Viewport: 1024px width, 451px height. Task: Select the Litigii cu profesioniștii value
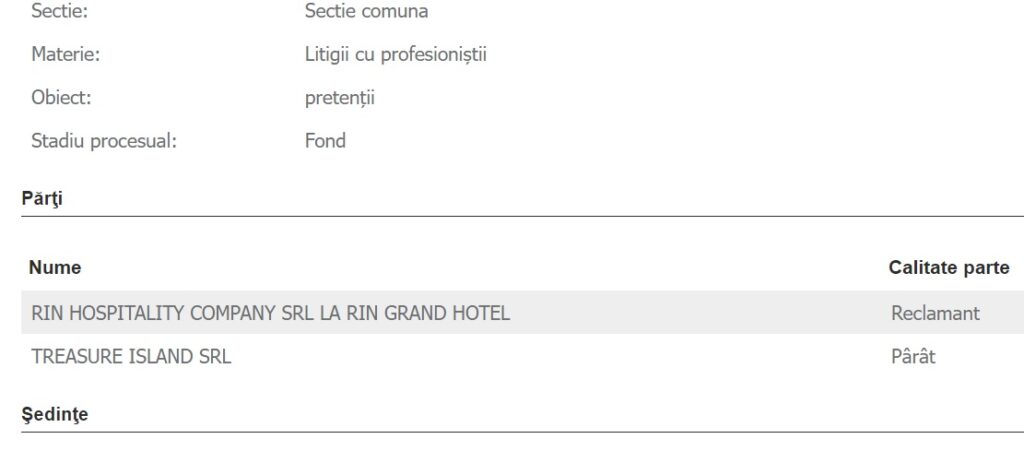[x=395, y=55]
